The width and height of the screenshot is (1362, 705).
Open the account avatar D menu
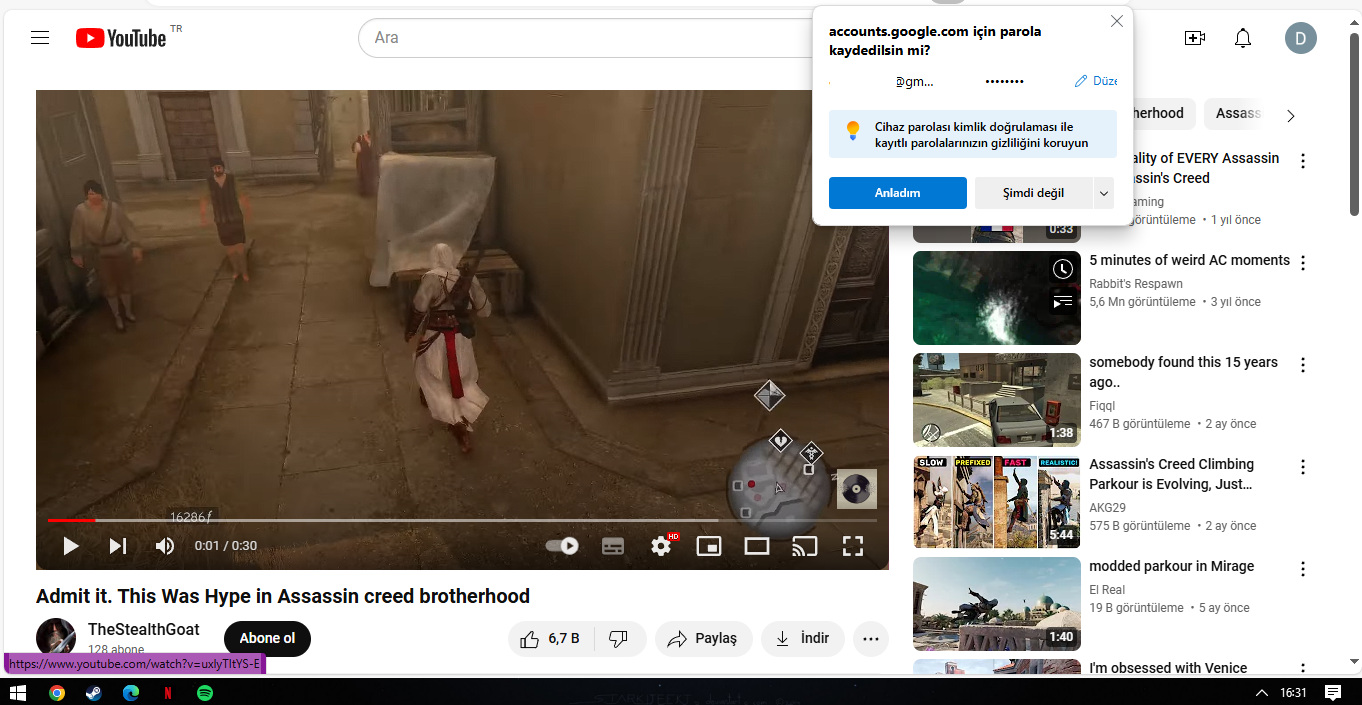(1301, 39)
